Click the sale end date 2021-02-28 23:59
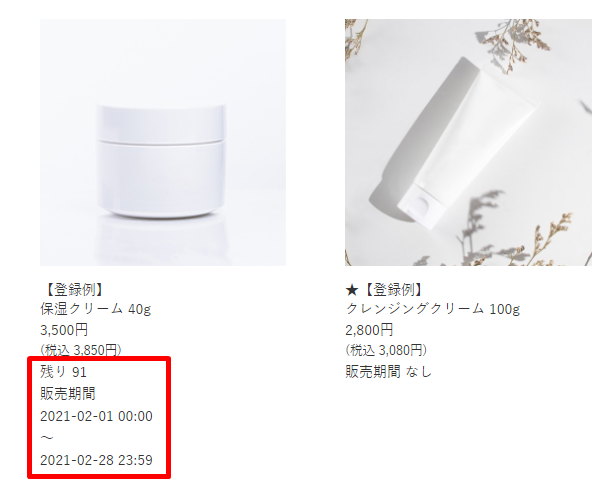Image resolution: width=607 pixels, height=504 pixels. click(x=96, y=460)
